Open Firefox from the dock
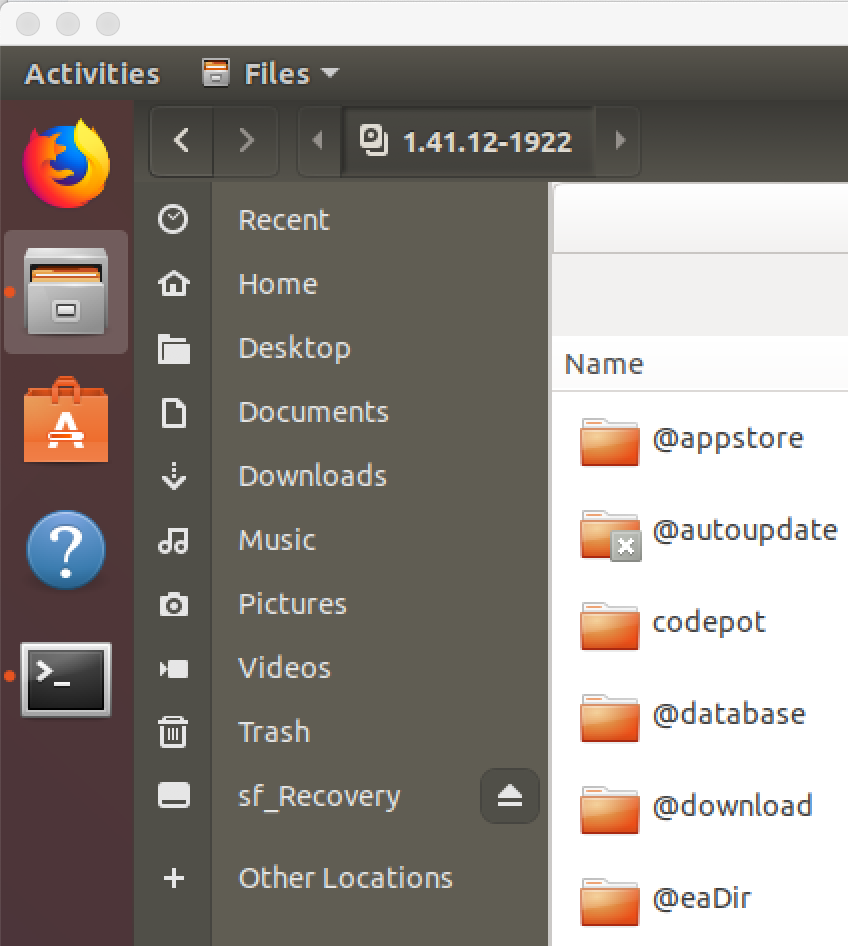Screen dimensions: 848x946 click(x=66, y=164)
